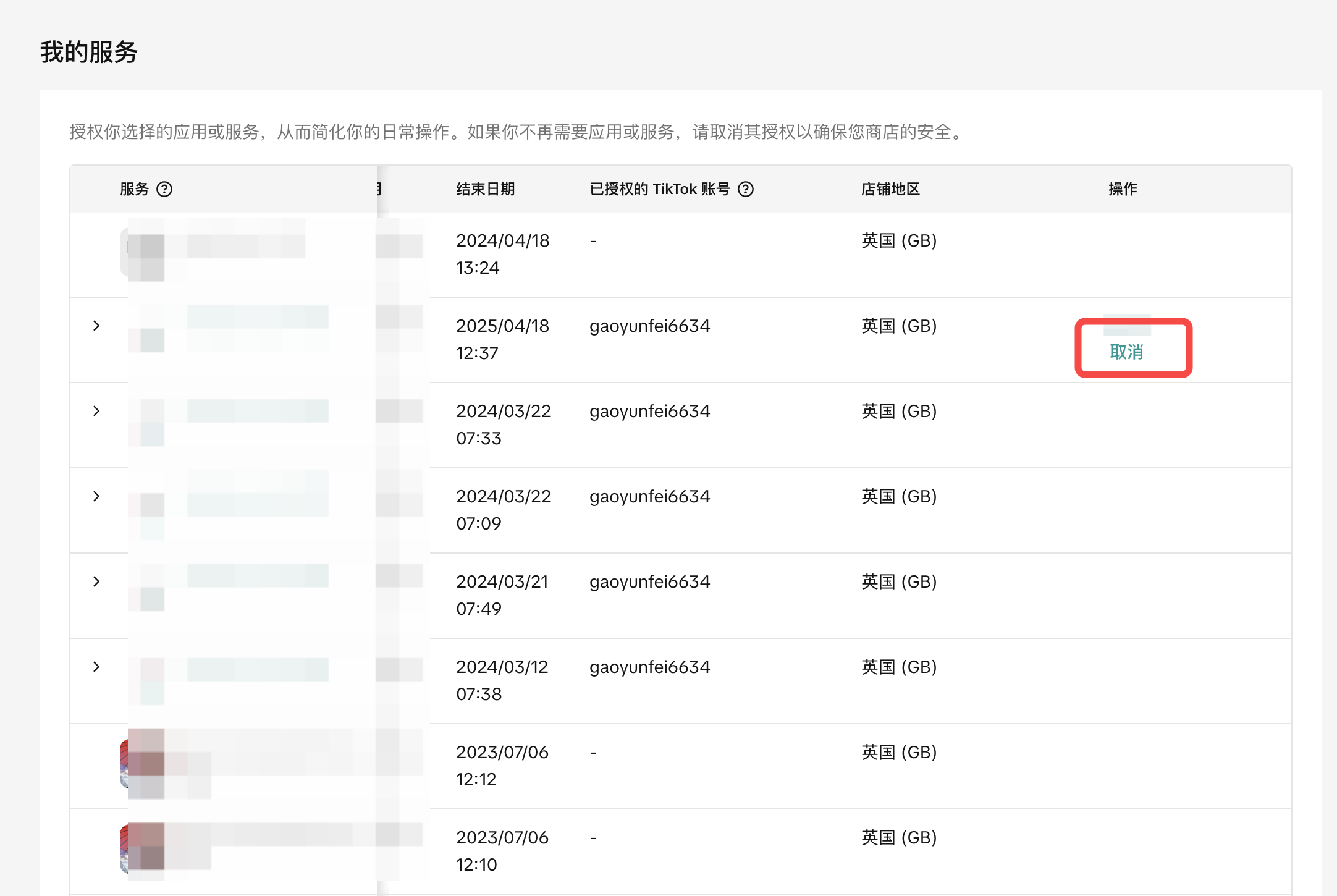This screenshot has height=896, width=1337.
Task: Expand the row ending 2024/03/22 07:09
Action: click(x=96, y=496)
